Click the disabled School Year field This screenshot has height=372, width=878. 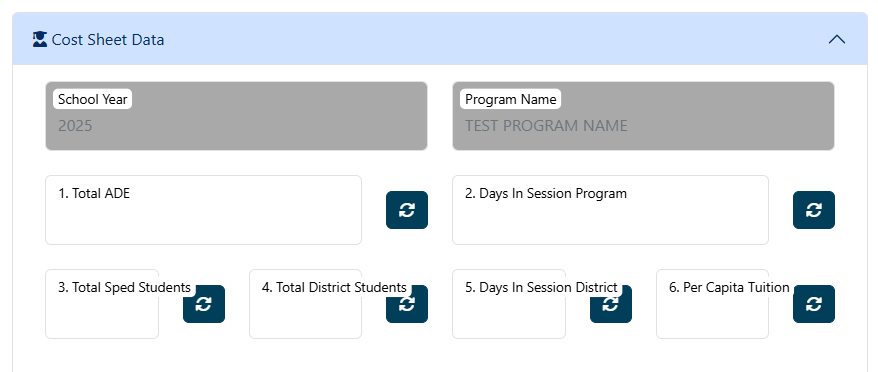point(236,116)
